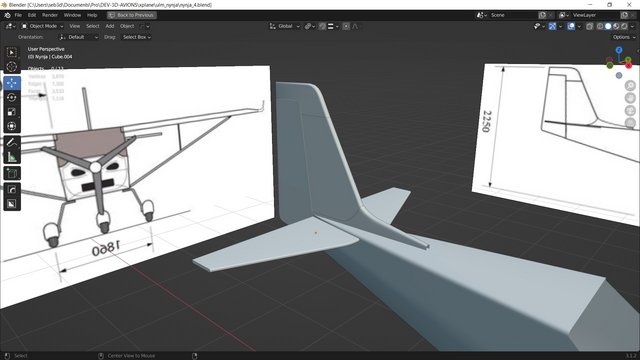Click the red X axis gizmo handle
The image size is (640, 360).
pos(629,65)
